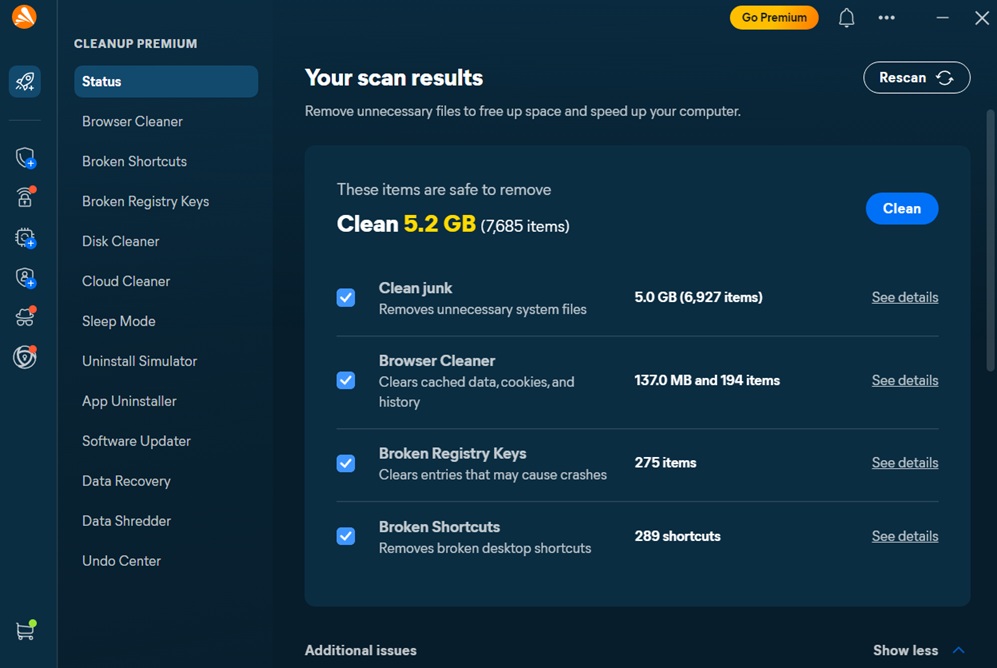Image resolution: width=997 pixels, height=668 pixels.
Task: Click the "137.0 MB and 194 items" value
Action: click(x=707, y=380)
